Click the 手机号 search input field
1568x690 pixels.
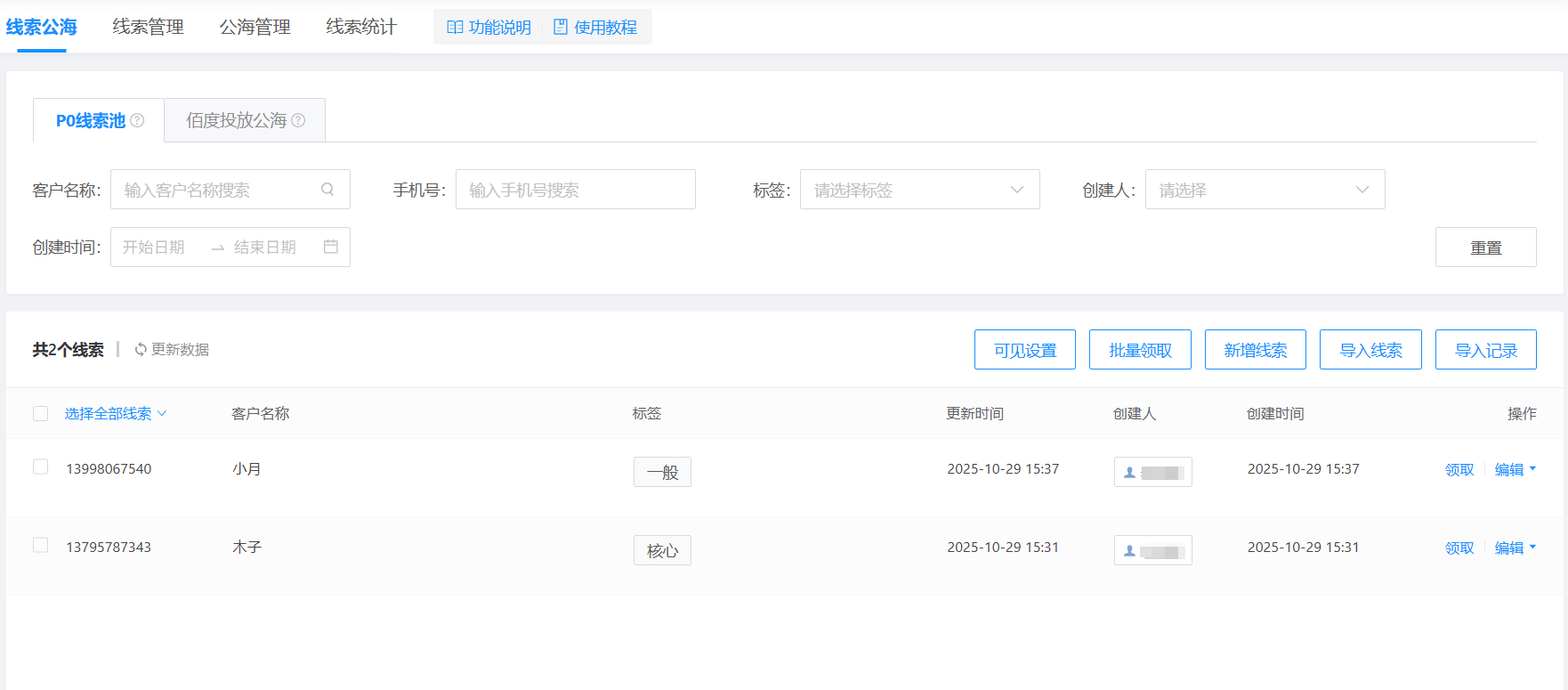pyautogui.click(x=575, y=190)
